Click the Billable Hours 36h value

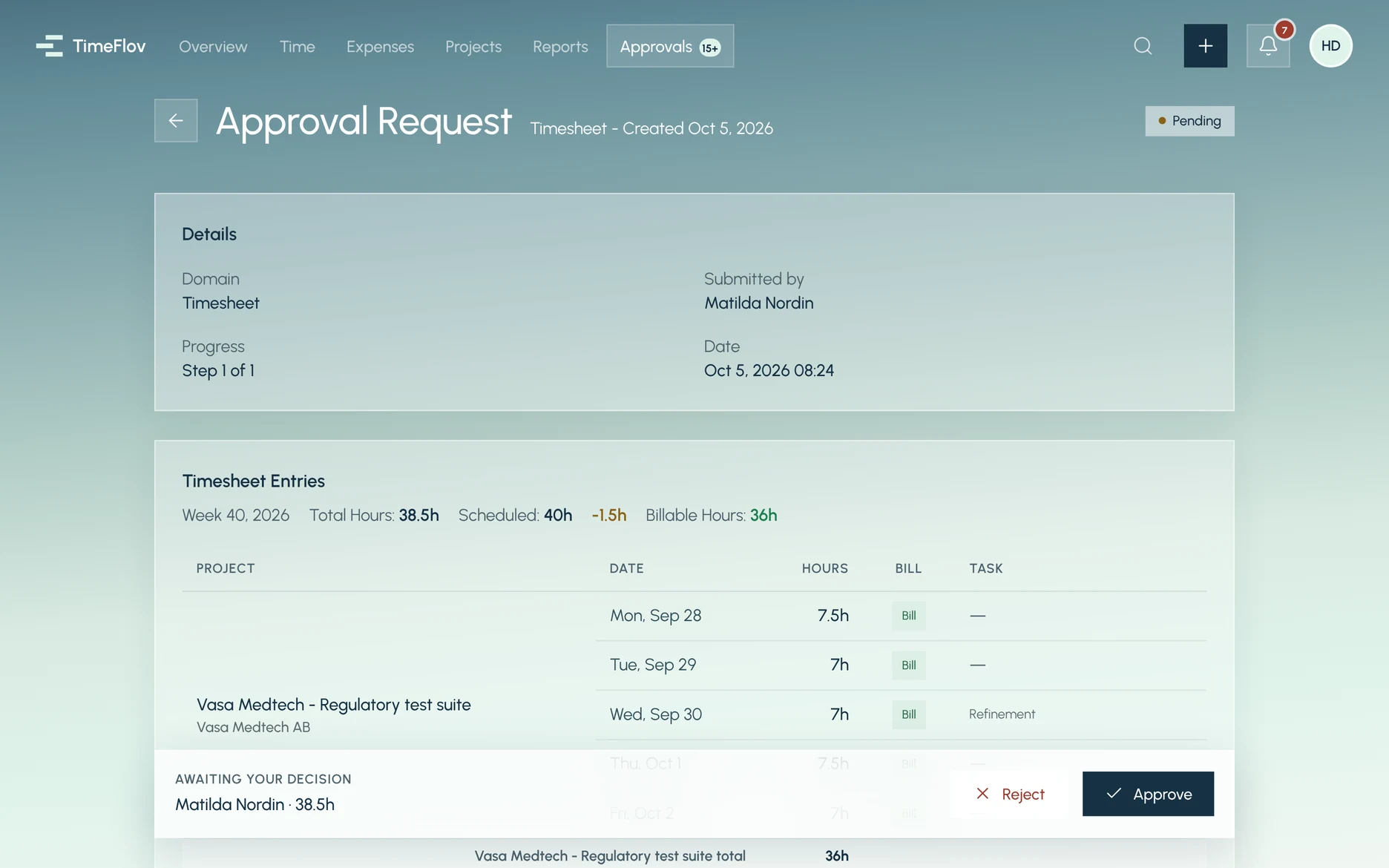(763, 515)
